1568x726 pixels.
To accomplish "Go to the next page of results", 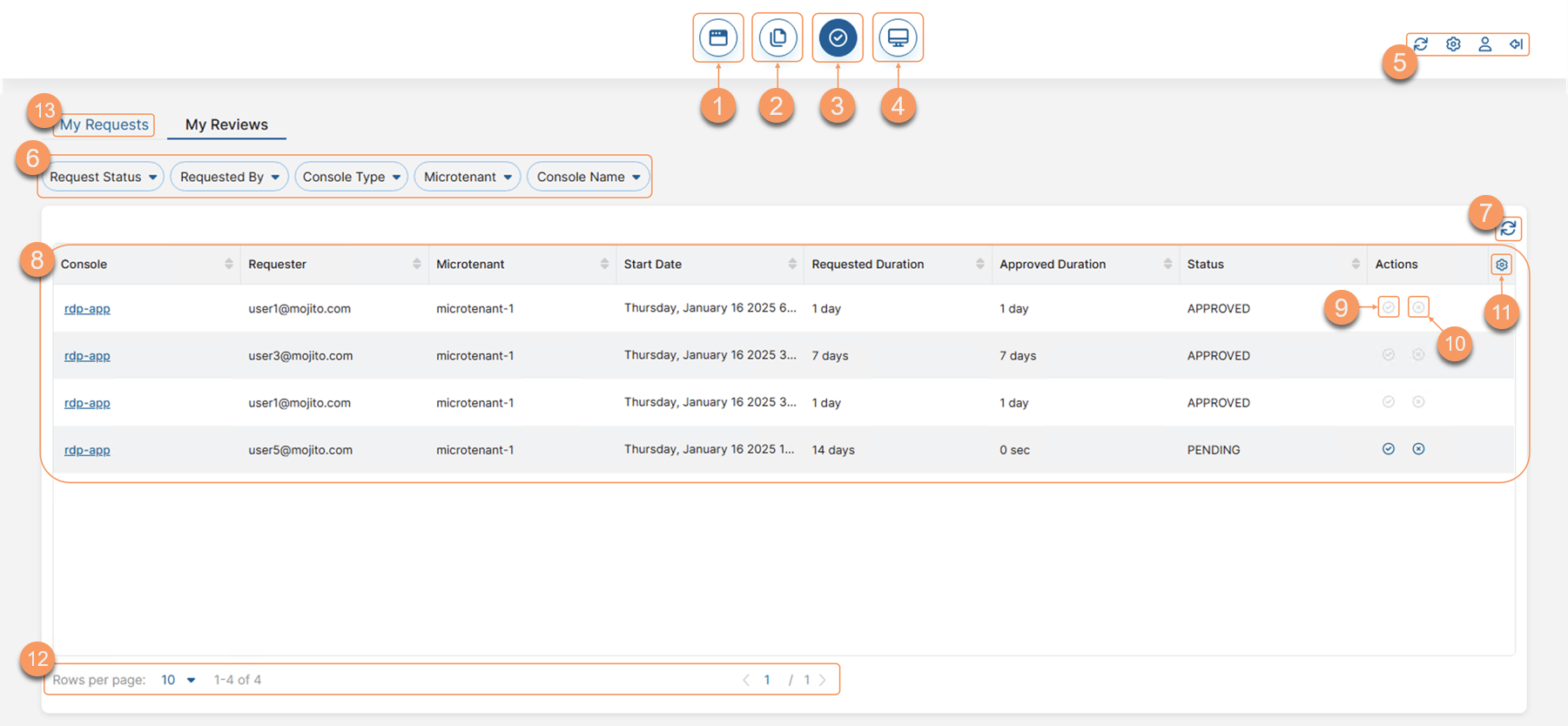I will coord(823,680).
